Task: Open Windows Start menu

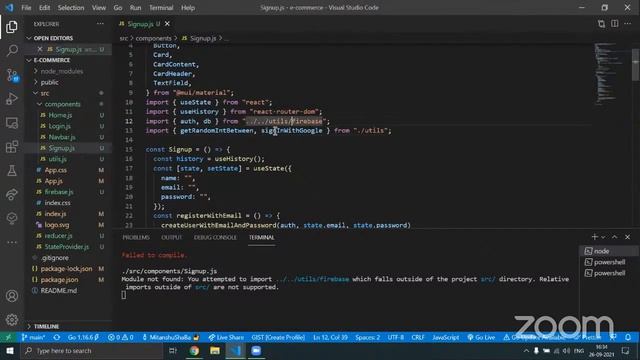Action: point(10,351)
